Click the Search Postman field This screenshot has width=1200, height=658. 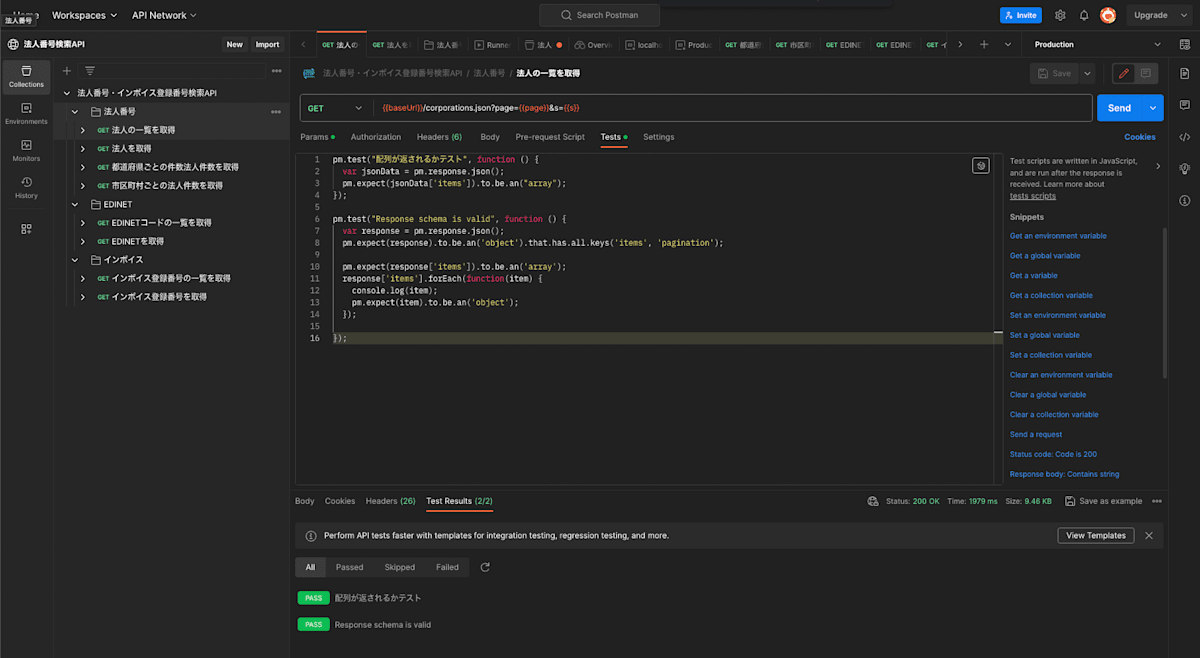pos(600,15)
